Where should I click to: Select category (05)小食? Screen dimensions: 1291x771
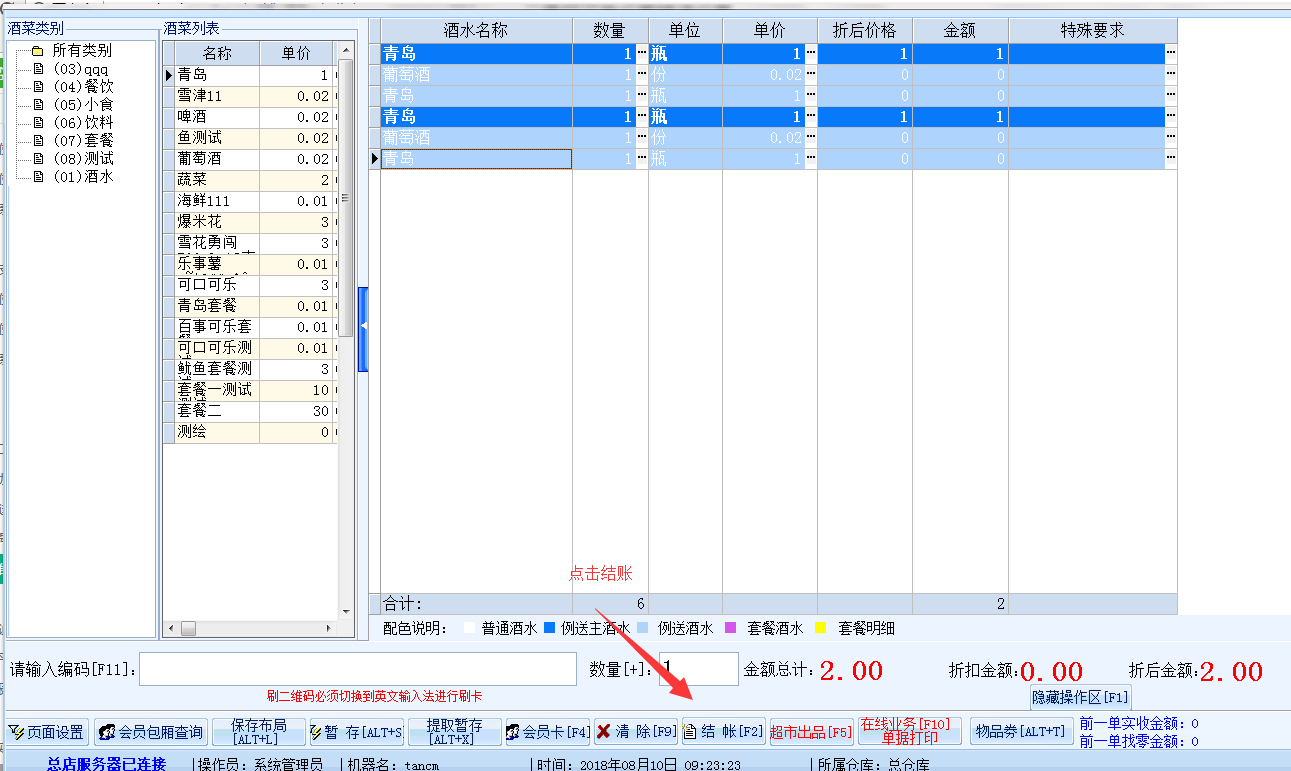coord(83,104)
